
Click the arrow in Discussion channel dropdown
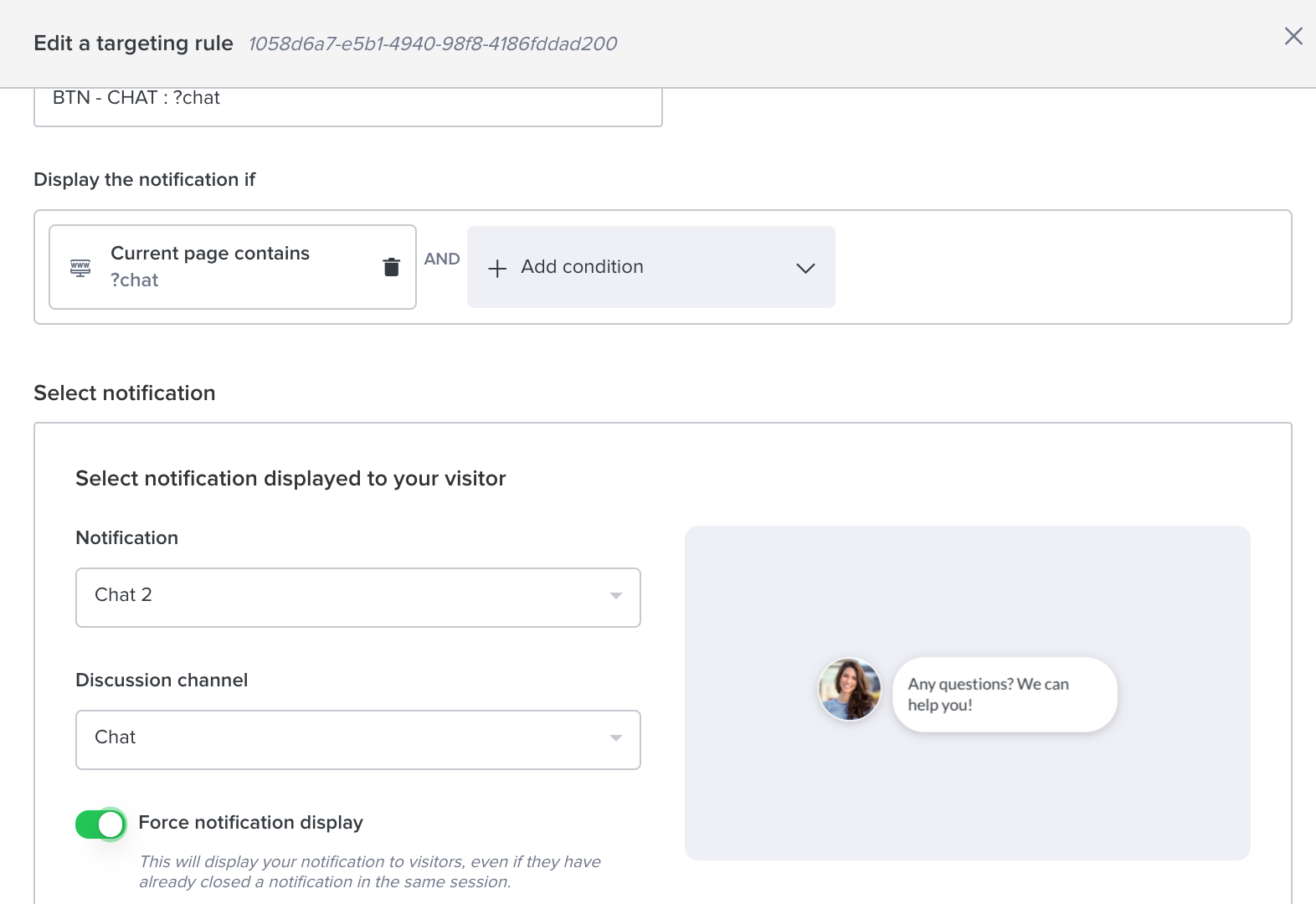coord(616,738)
